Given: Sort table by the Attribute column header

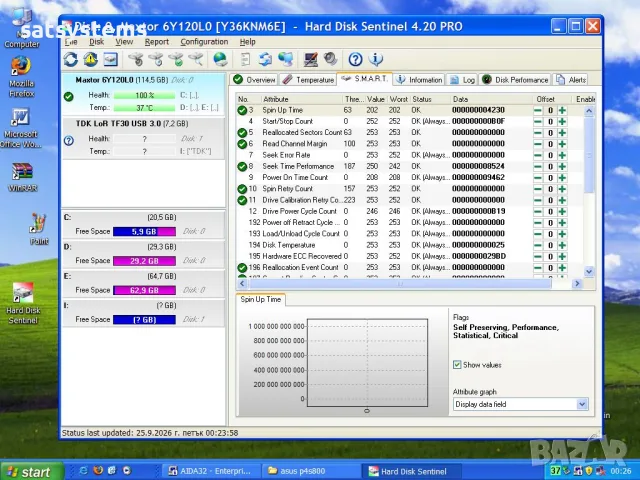Looking at the screenshot, I should pyautogui.click(x=301, y=99).
